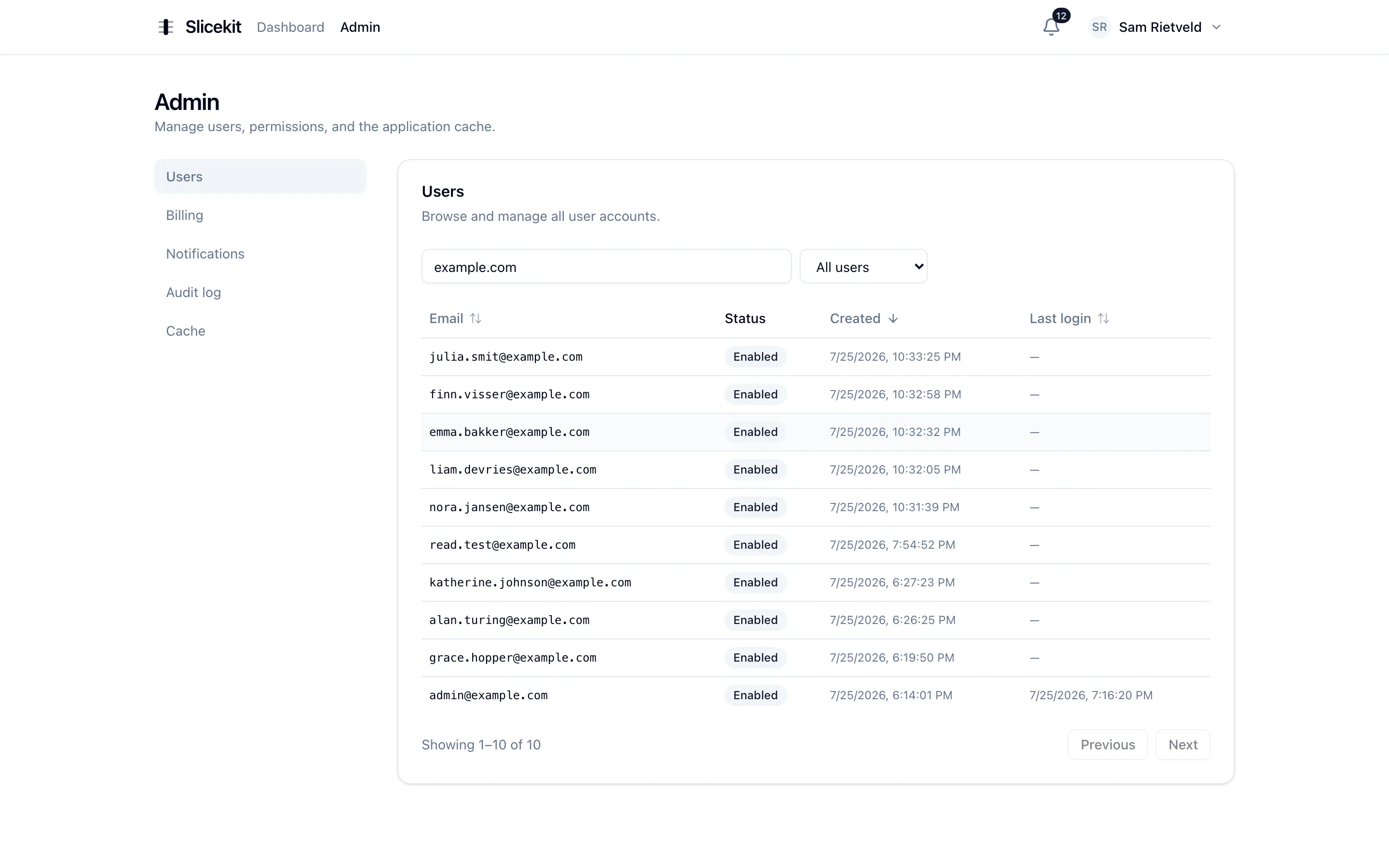Select grace.hopper@example.com email
The height and width of the screenshot is (868, 1389).
tap(513, 658)
